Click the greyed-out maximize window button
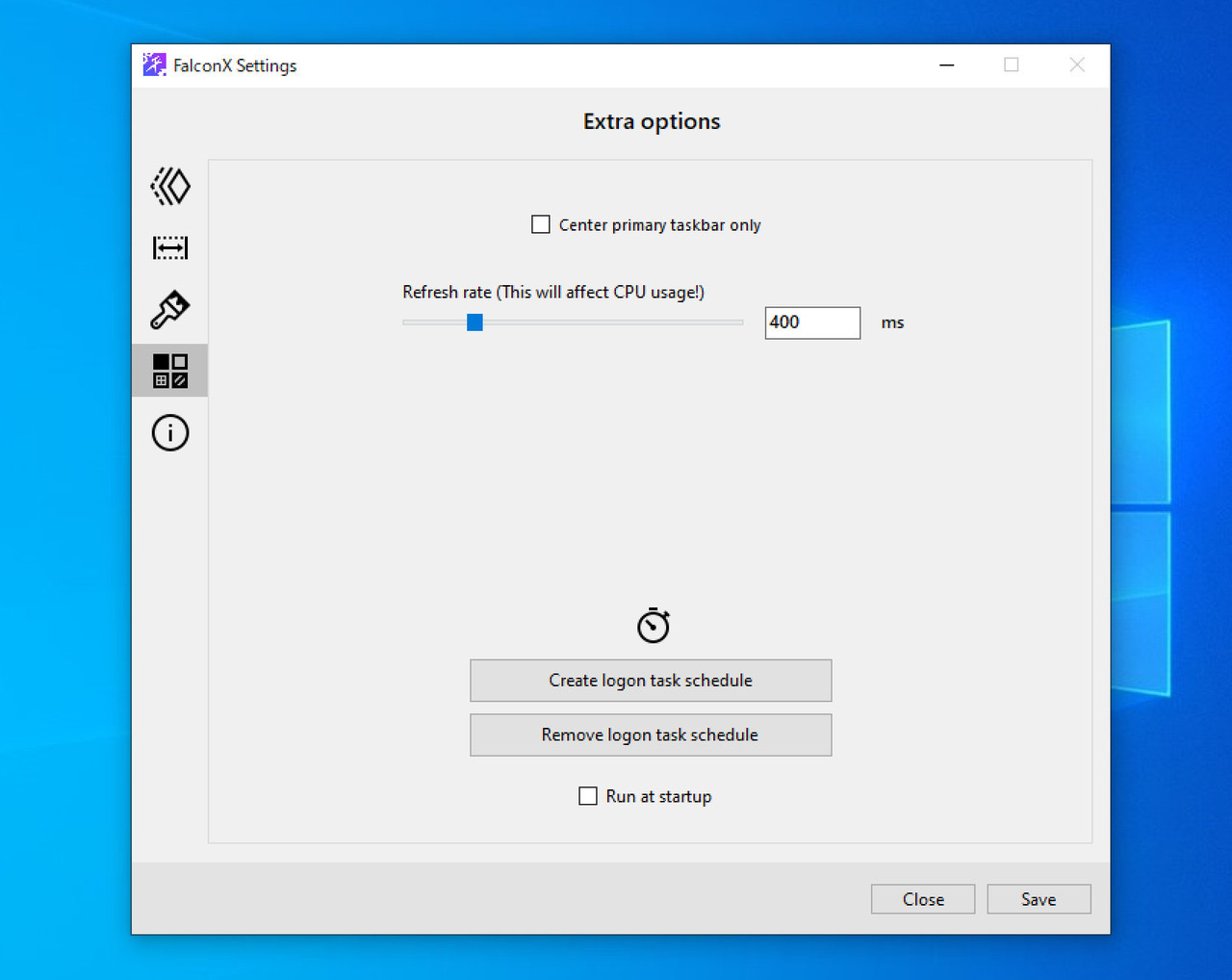Image resolution: width=1232 pixels, height=980 pixels. coord(1012,64)
